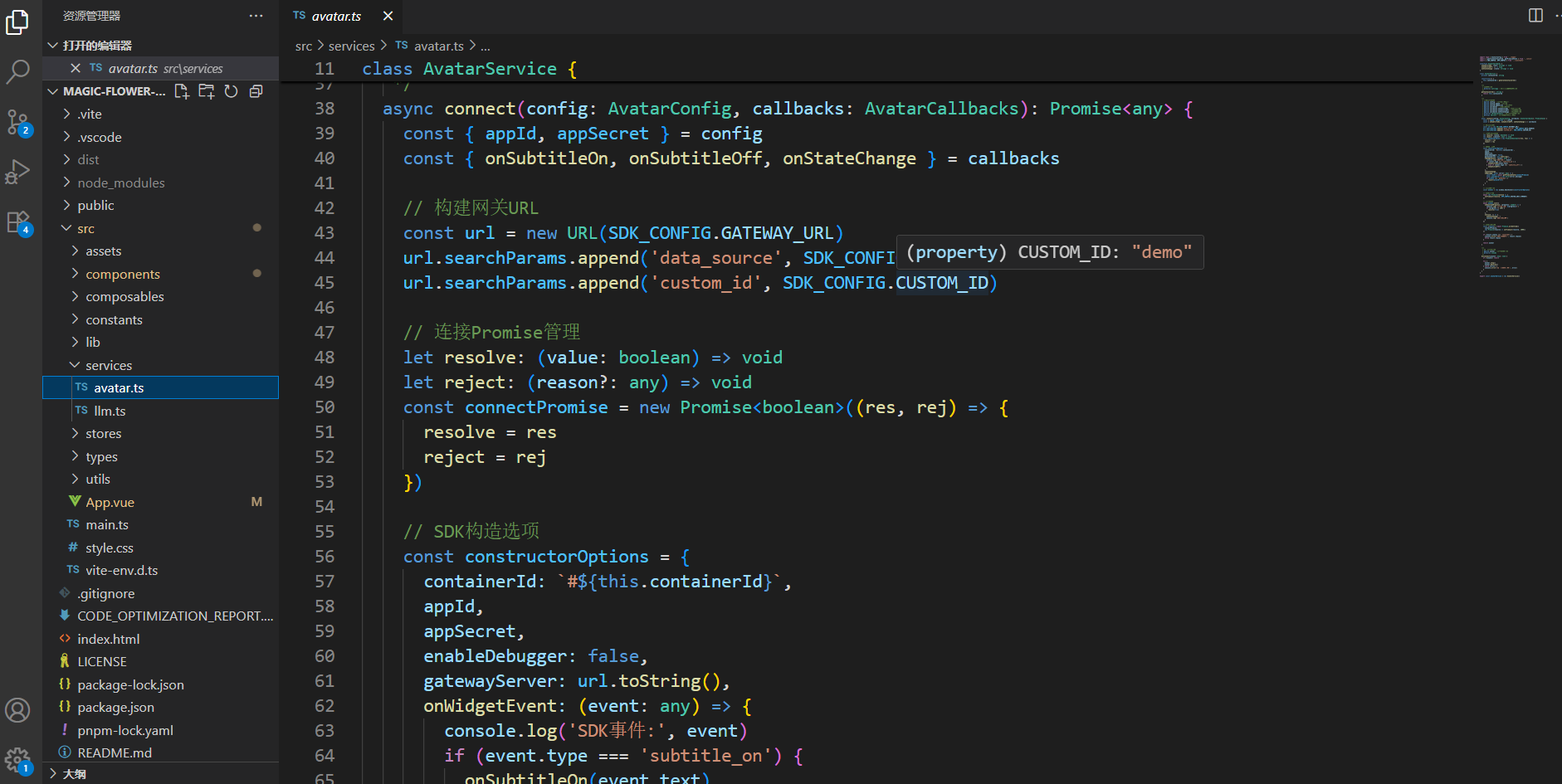Open pnpm-lock.yaml file
The width and height of the screenshot is (1562, 784).
(x=160, y=730)
